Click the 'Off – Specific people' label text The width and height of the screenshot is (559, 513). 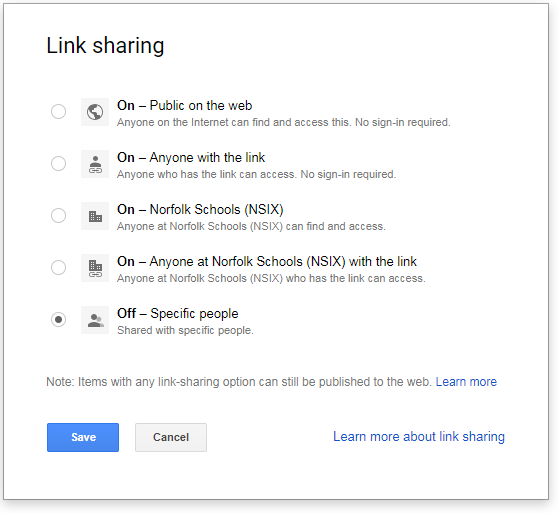(x=178, y=314)
